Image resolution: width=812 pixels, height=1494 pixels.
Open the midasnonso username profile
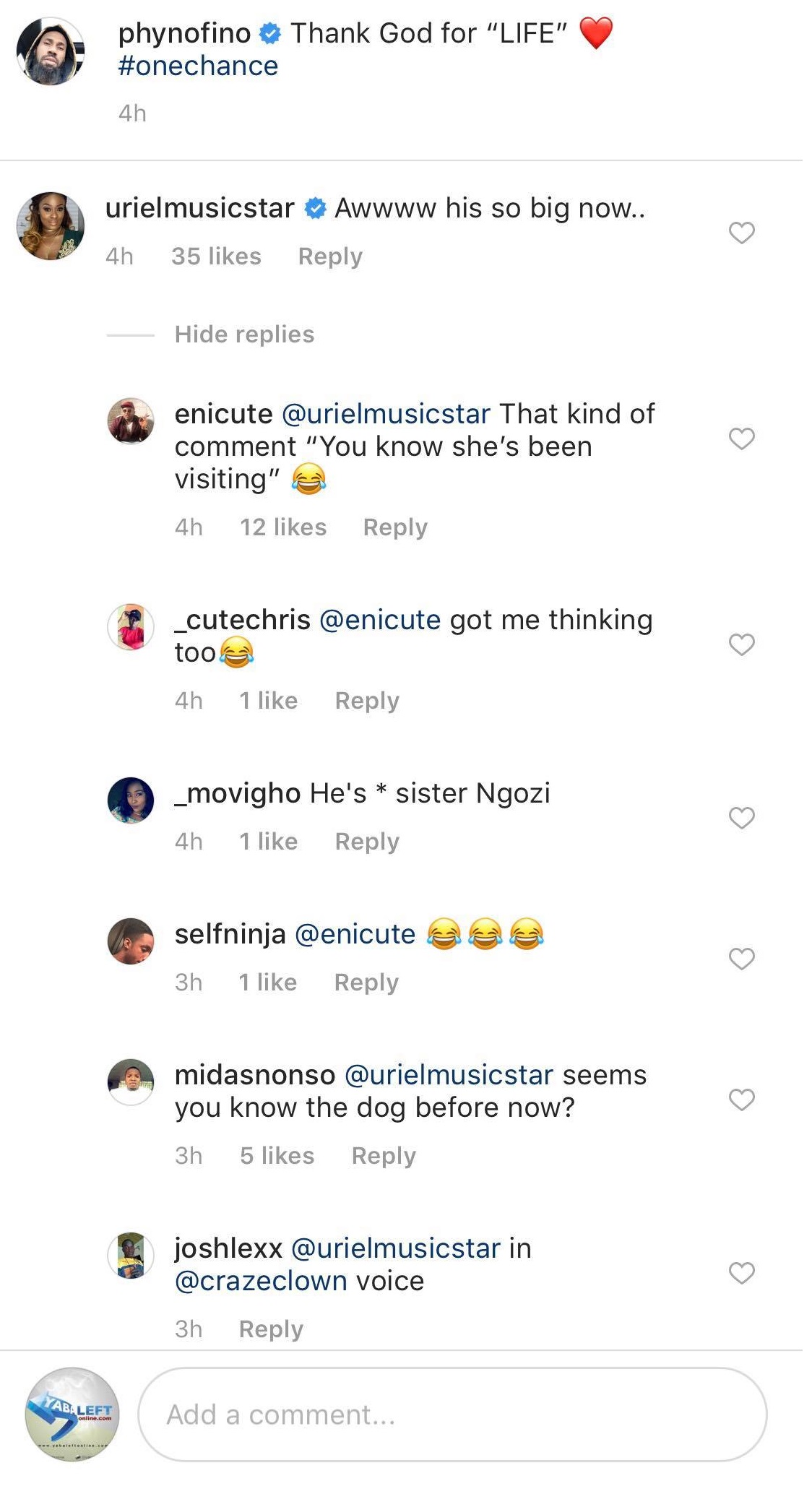(255, 1075)
